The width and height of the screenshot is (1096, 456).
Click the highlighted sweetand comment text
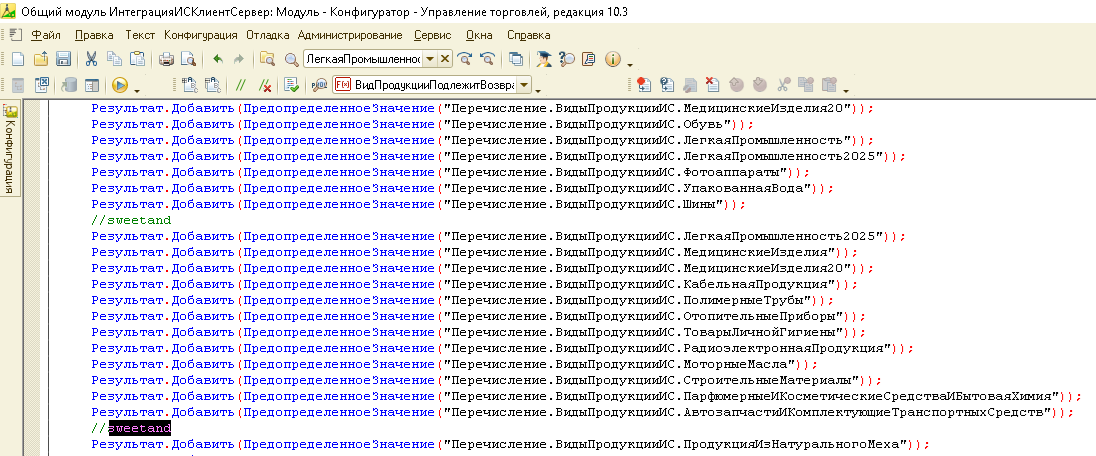[140, 427]
